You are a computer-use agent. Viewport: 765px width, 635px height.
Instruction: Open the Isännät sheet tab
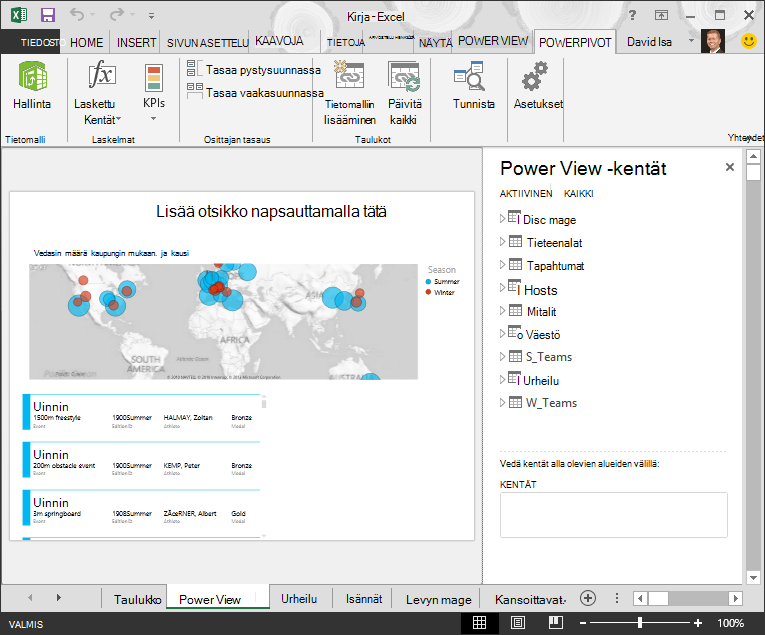pyautogui.click(x=364, y=599)
